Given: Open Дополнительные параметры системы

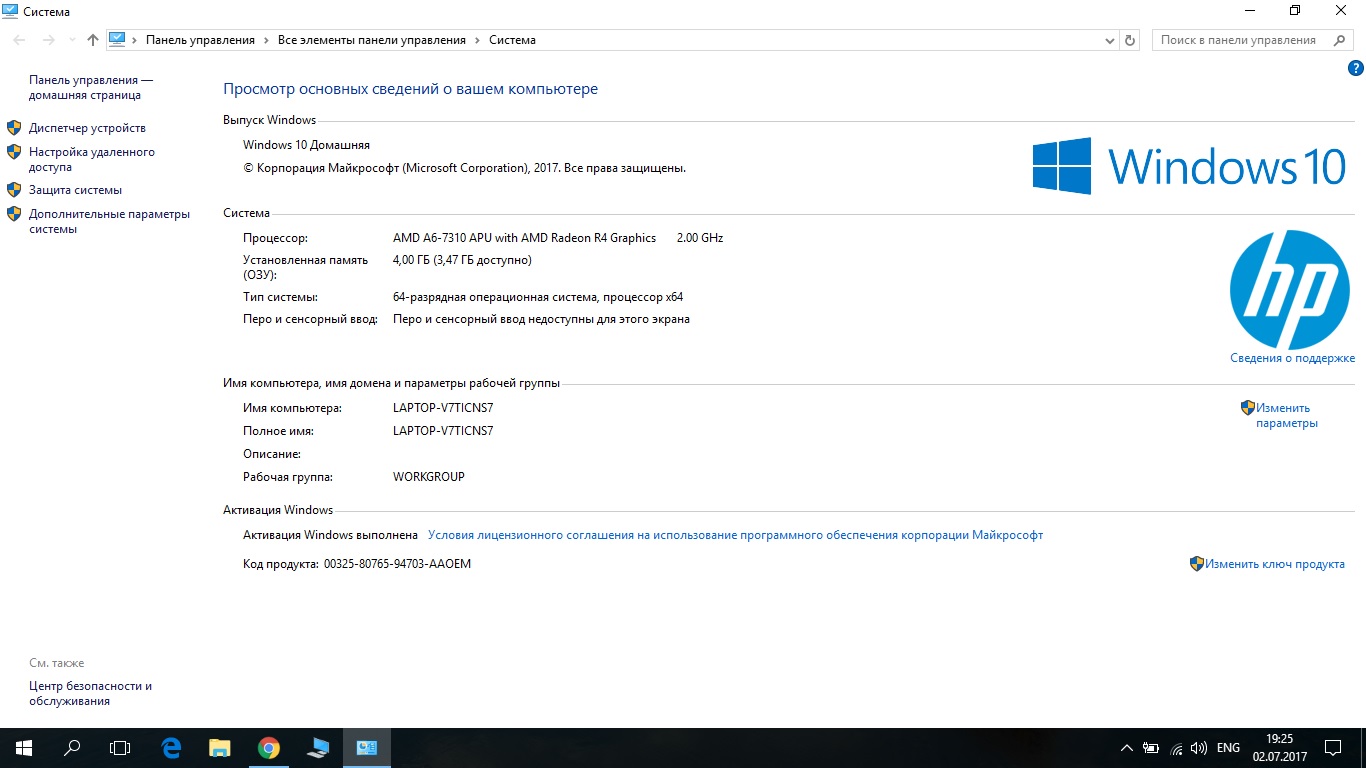Looking at the screenshot, I should 109,221.
